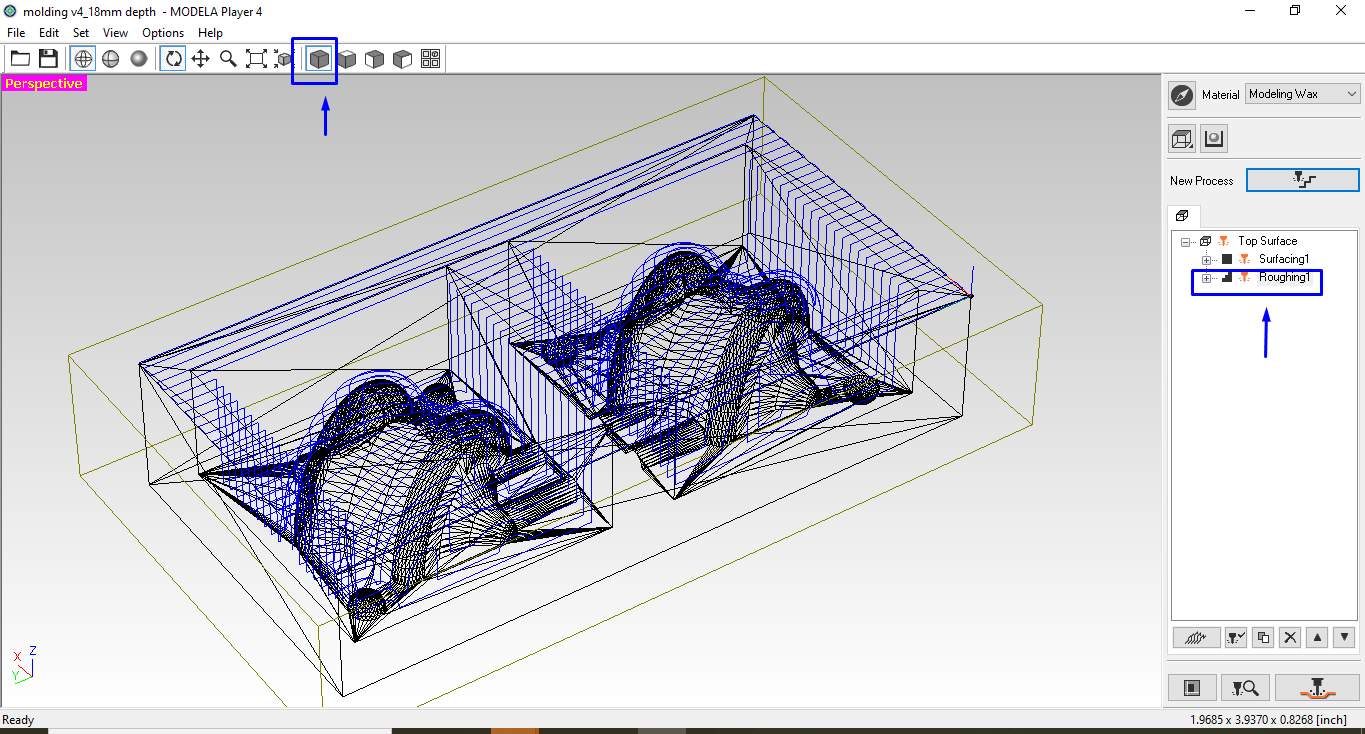
Task: Click the Ready status bar text
Action: click(x=18, y=720)
